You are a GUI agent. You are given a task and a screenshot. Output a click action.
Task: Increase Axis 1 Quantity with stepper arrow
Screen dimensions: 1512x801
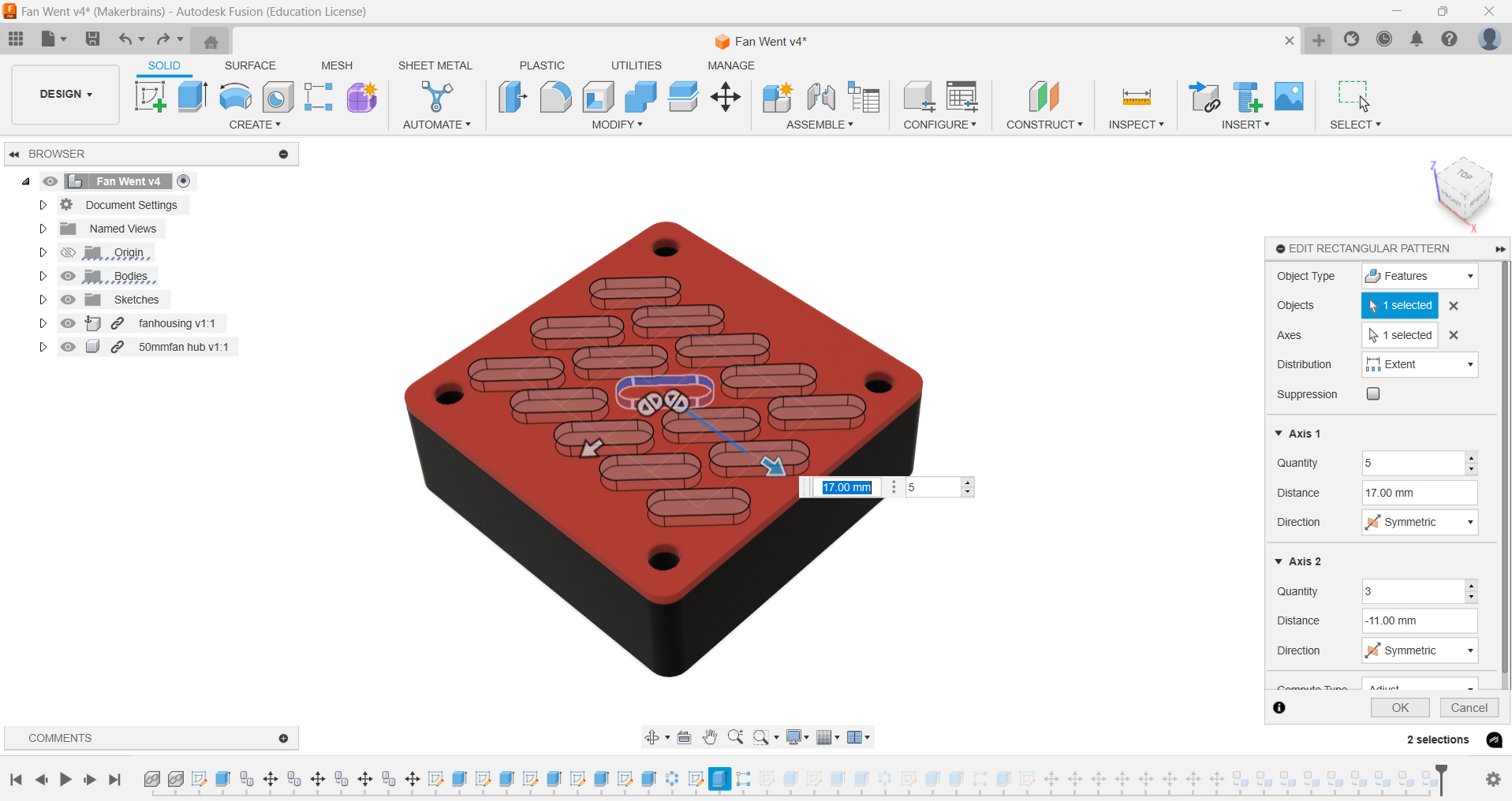point(1471,458)
